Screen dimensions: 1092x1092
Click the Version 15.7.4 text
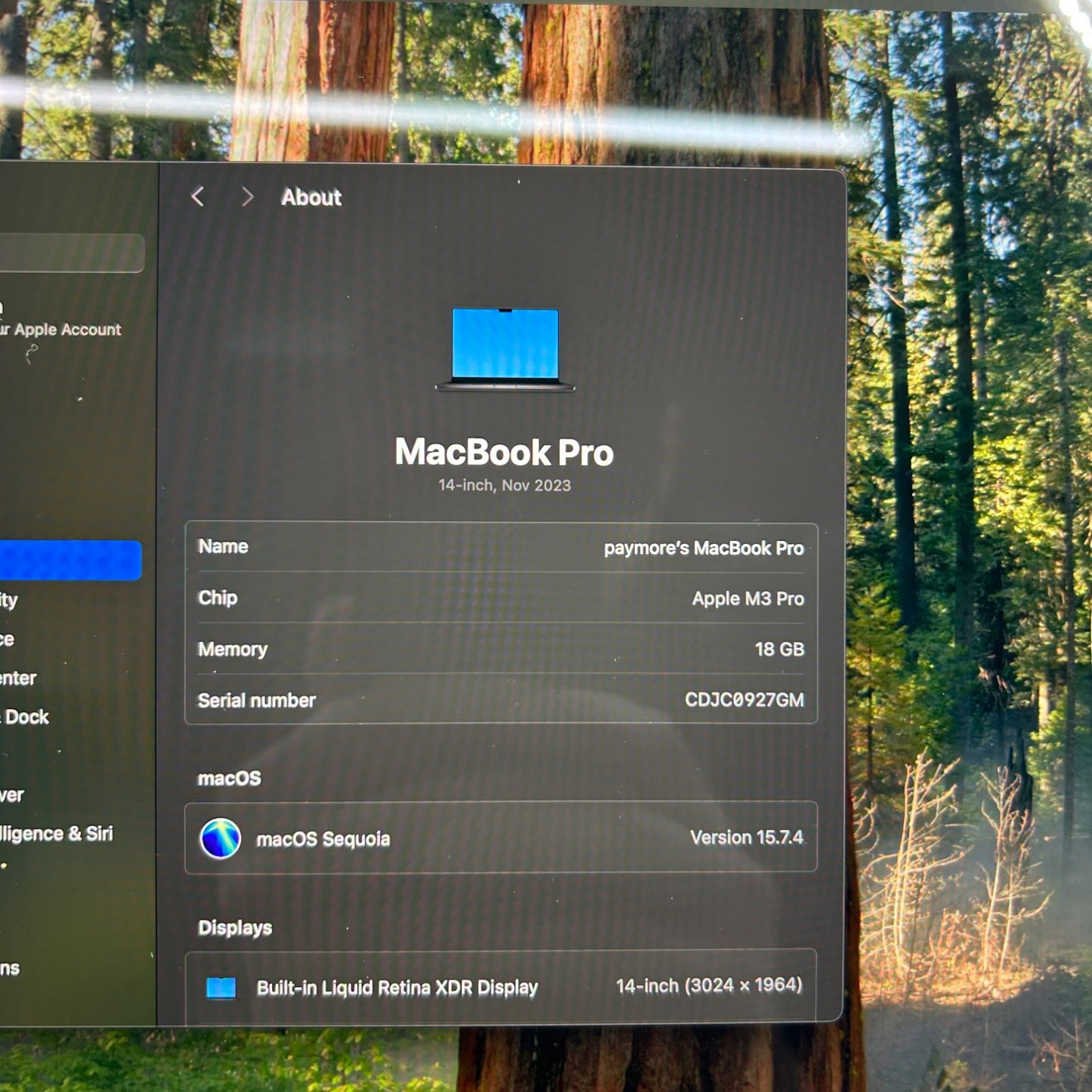(x=747, y=837)
